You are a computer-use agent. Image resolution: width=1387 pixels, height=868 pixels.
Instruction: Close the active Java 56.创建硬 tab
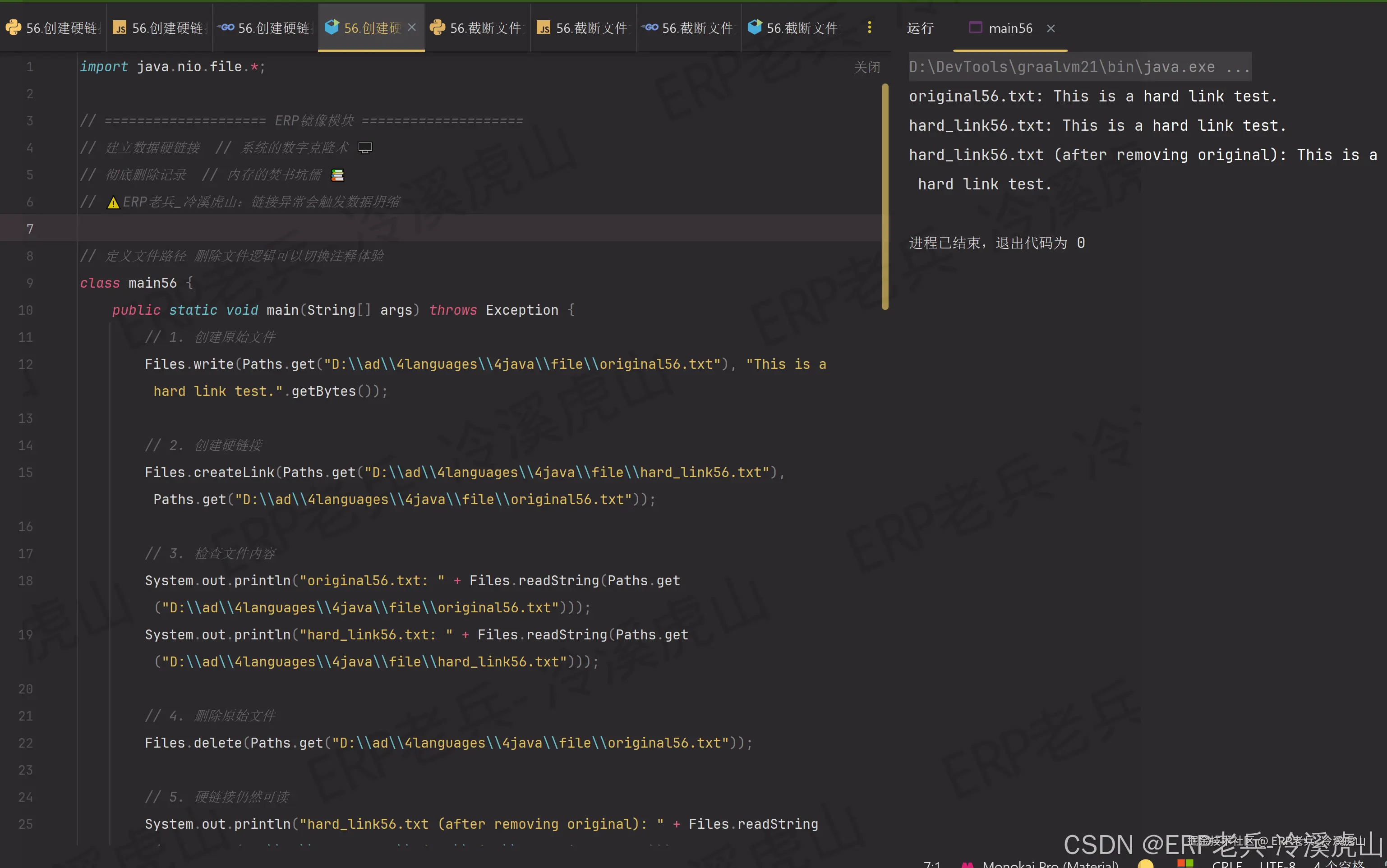click(x=412, y=28)
